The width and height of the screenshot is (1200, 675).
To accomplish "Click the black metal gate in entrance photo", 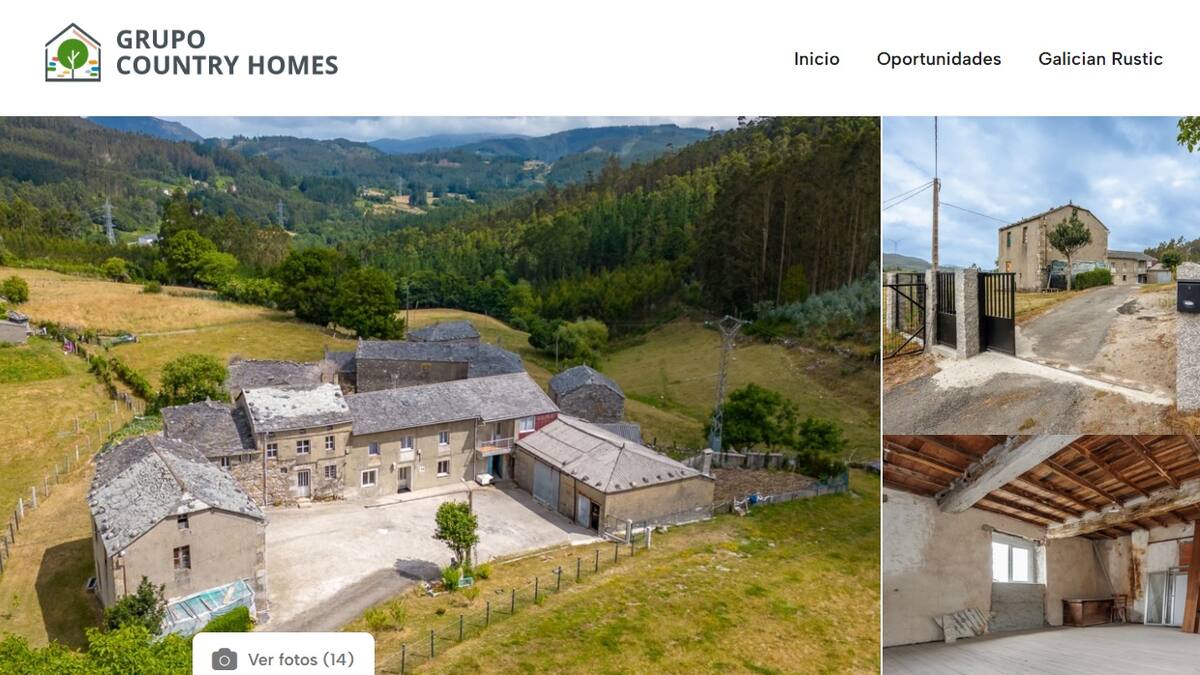I will (x=996, y=312).
